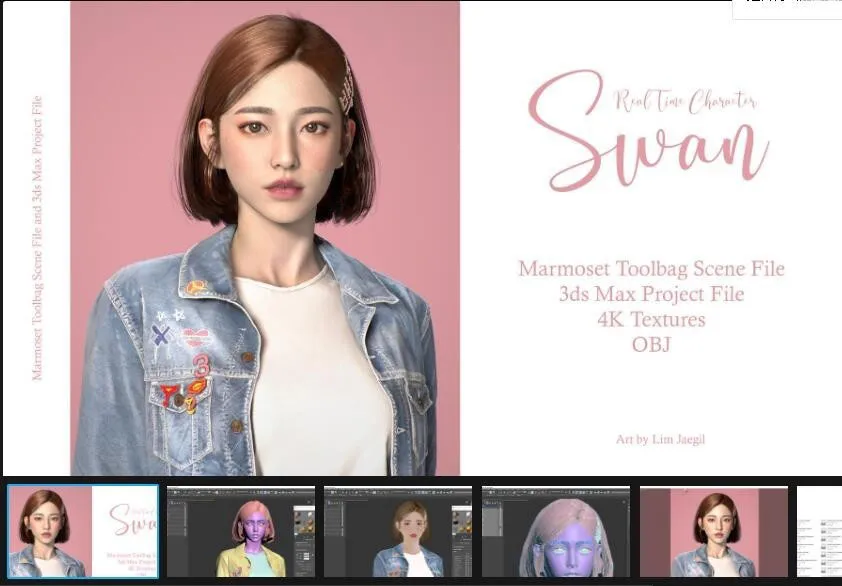Open the purple face close-up thumbnail
The width and height of the screenshot is (842, 586).
(x=556, y=532)
